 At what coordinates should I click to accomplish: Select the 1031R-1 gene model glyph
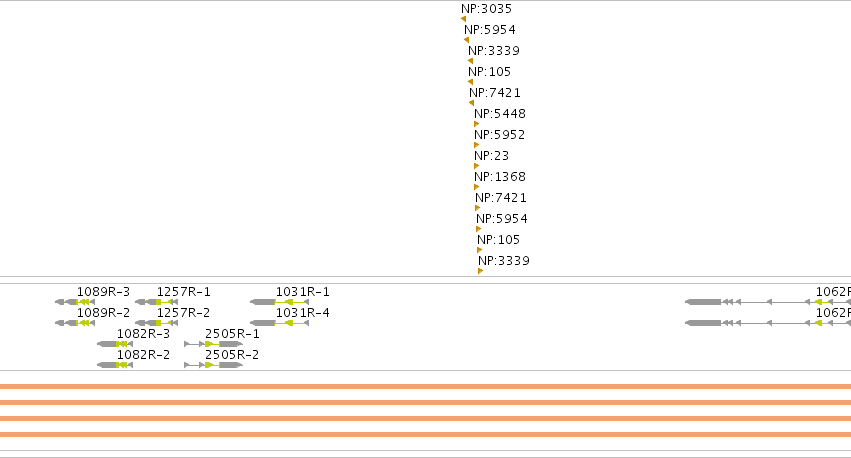coord(280,302)
